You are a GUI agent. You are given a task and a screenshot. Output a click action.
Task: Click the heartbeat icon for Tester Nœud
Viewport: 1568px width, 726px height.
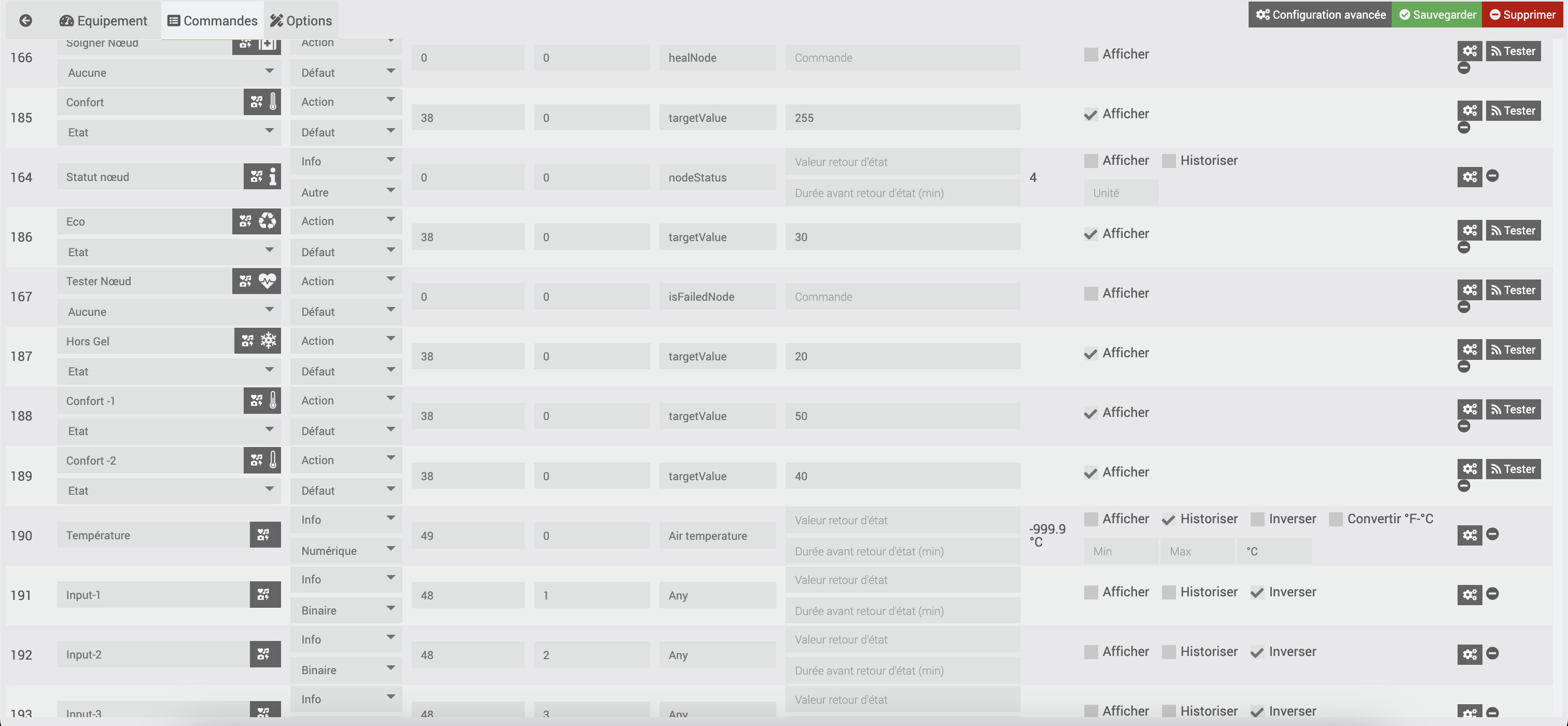point(267,281)
